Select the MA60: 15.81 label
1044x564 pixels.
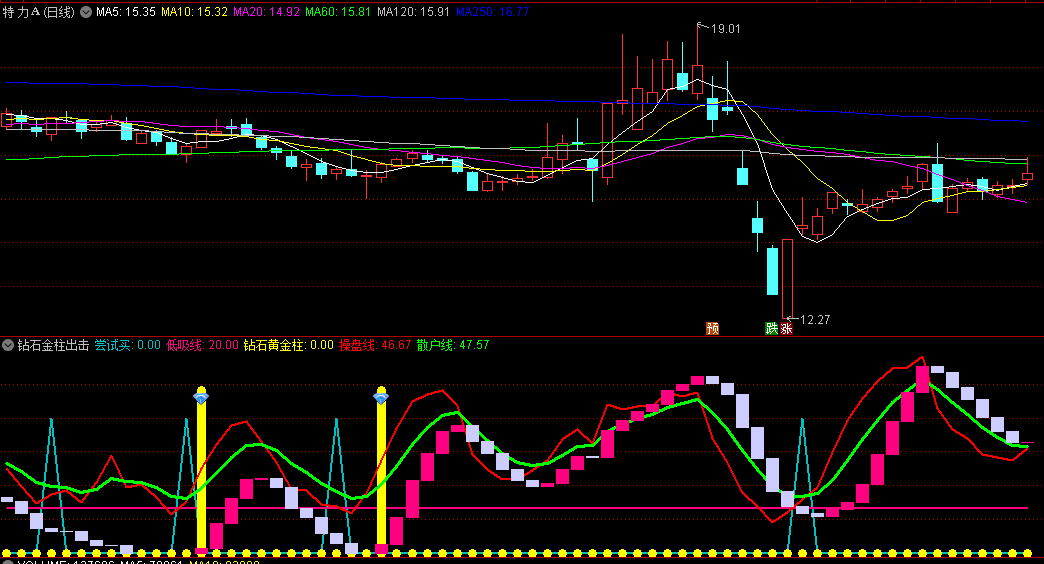coord(338,12)
